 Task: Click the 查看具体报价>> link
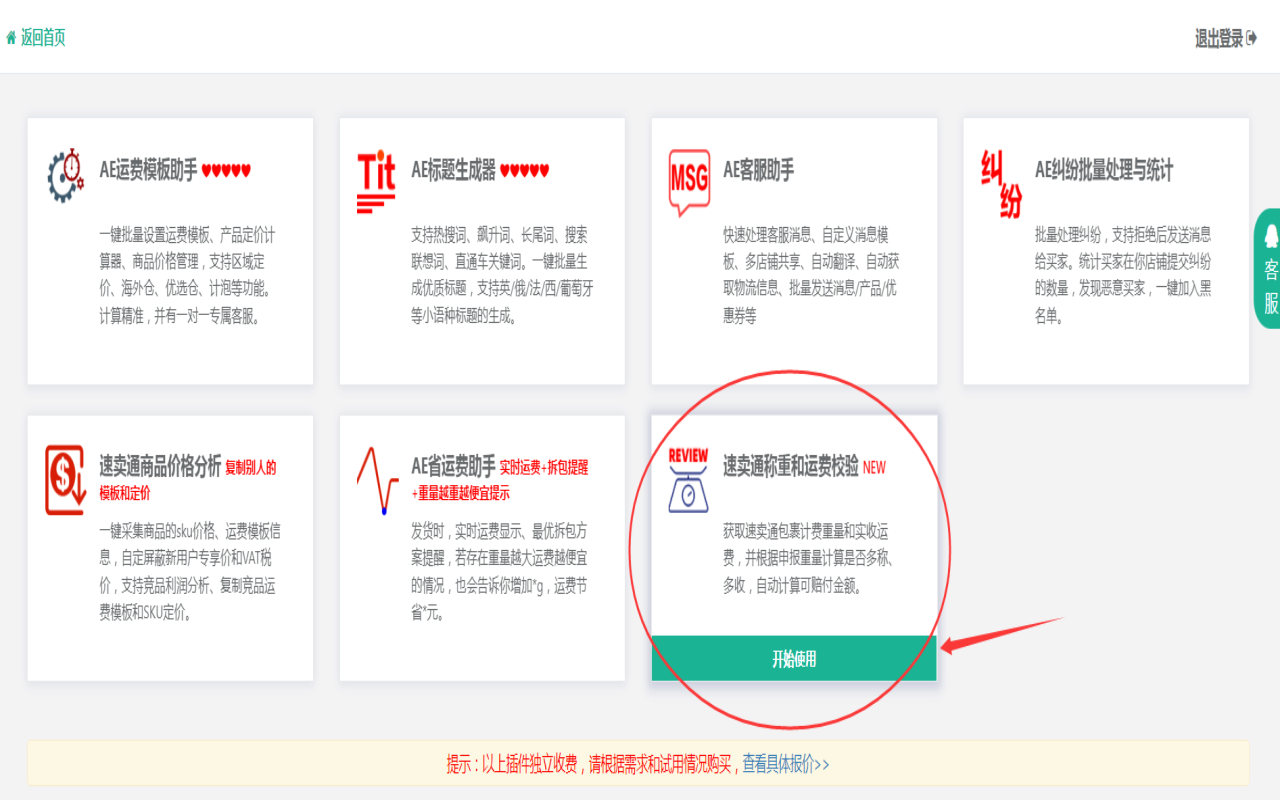(x=785, y=764)
